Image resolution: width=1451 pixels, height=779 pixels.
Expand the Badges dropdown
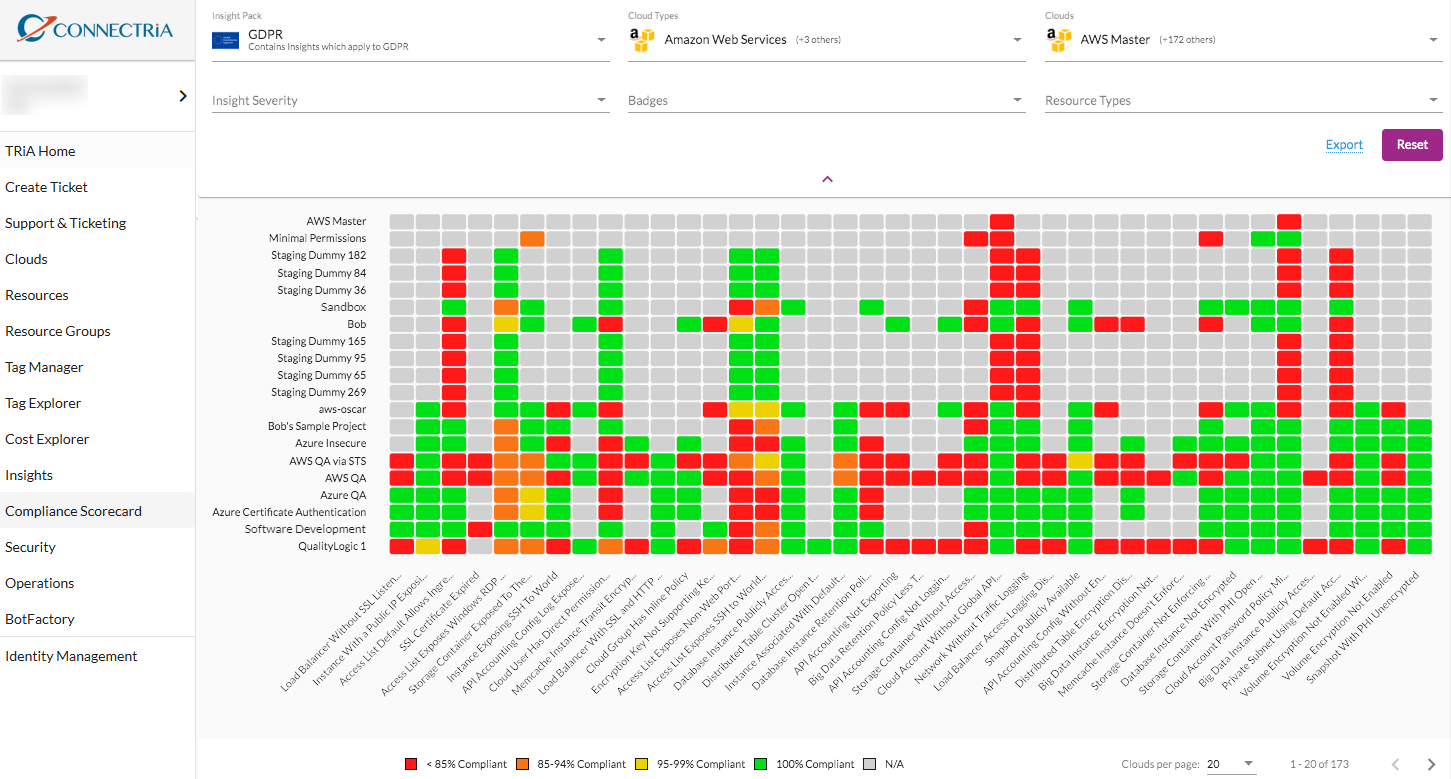click(826, 100)
